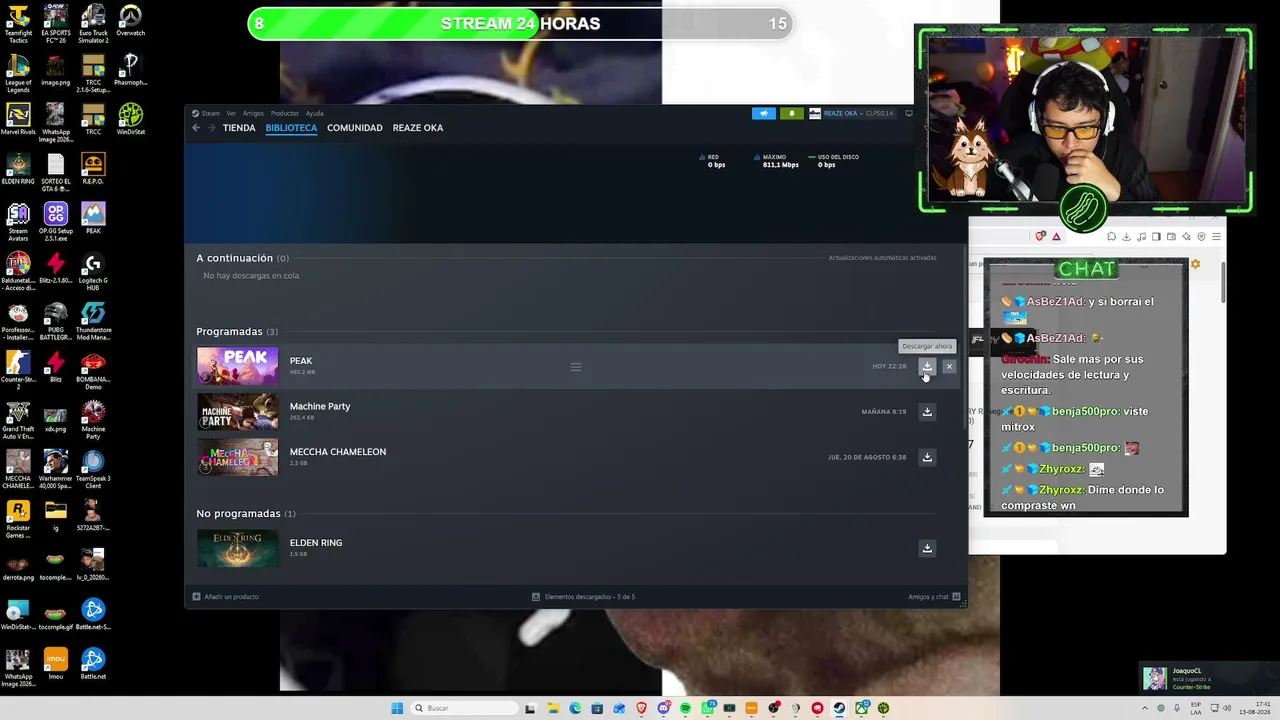Select the Logitech G HUB desktop icon
Viewport: 1280px width, 720px height.
click(93, 271)
